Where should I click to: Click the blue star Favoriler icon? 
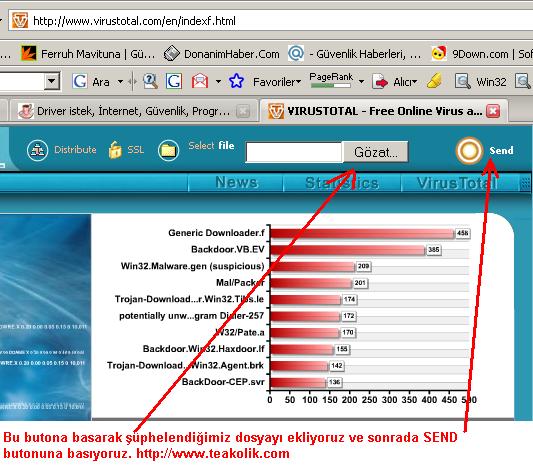(x=236, y=82)
